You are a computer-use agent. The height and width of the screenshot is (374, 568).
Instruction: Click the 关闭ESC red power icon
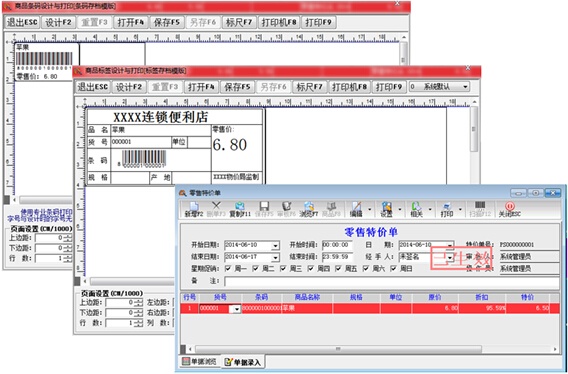click(510, 210)
